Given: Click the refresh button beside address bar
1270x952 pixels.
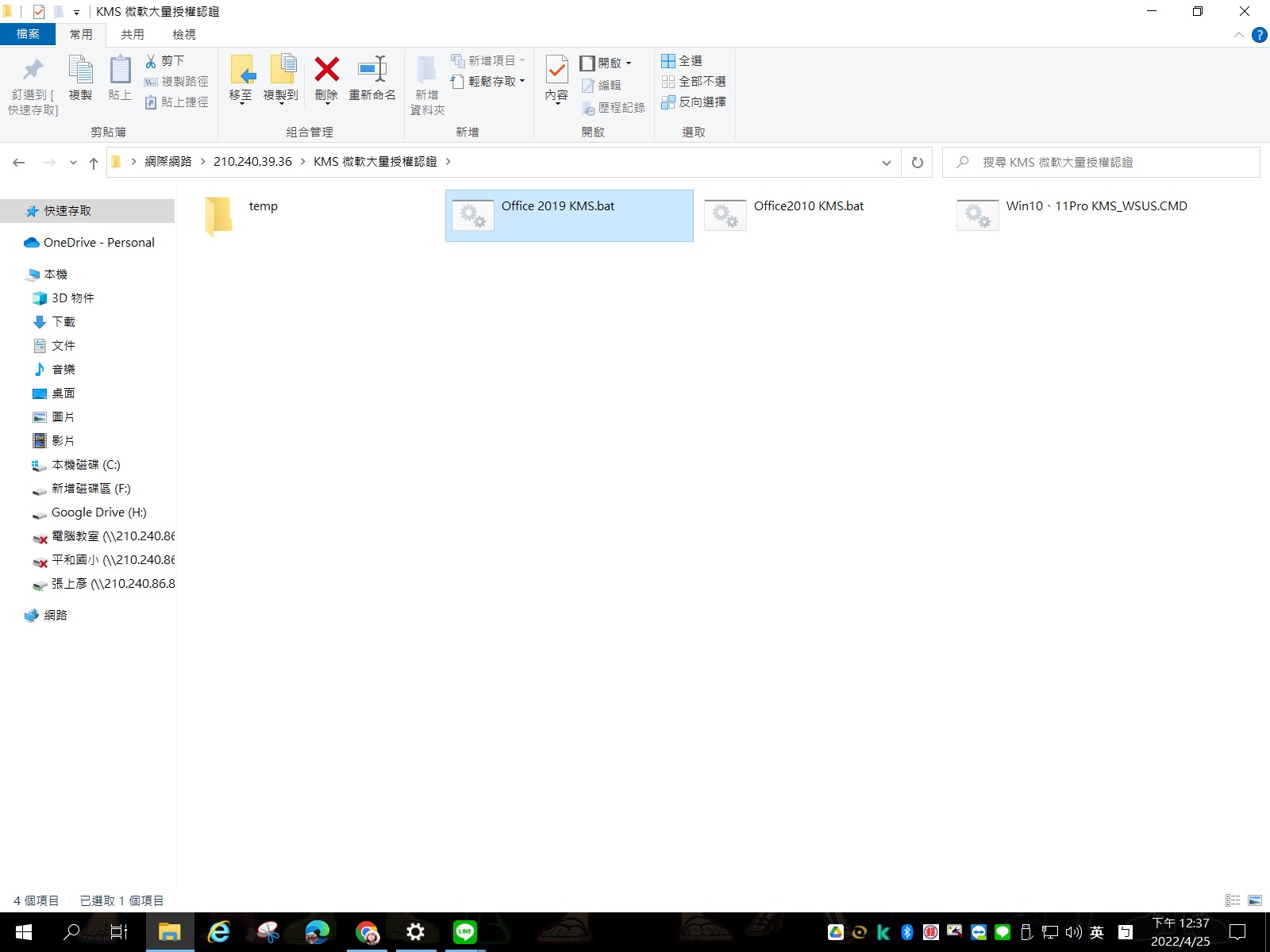Looking at the screenshot, I should (x=917, y=163).
